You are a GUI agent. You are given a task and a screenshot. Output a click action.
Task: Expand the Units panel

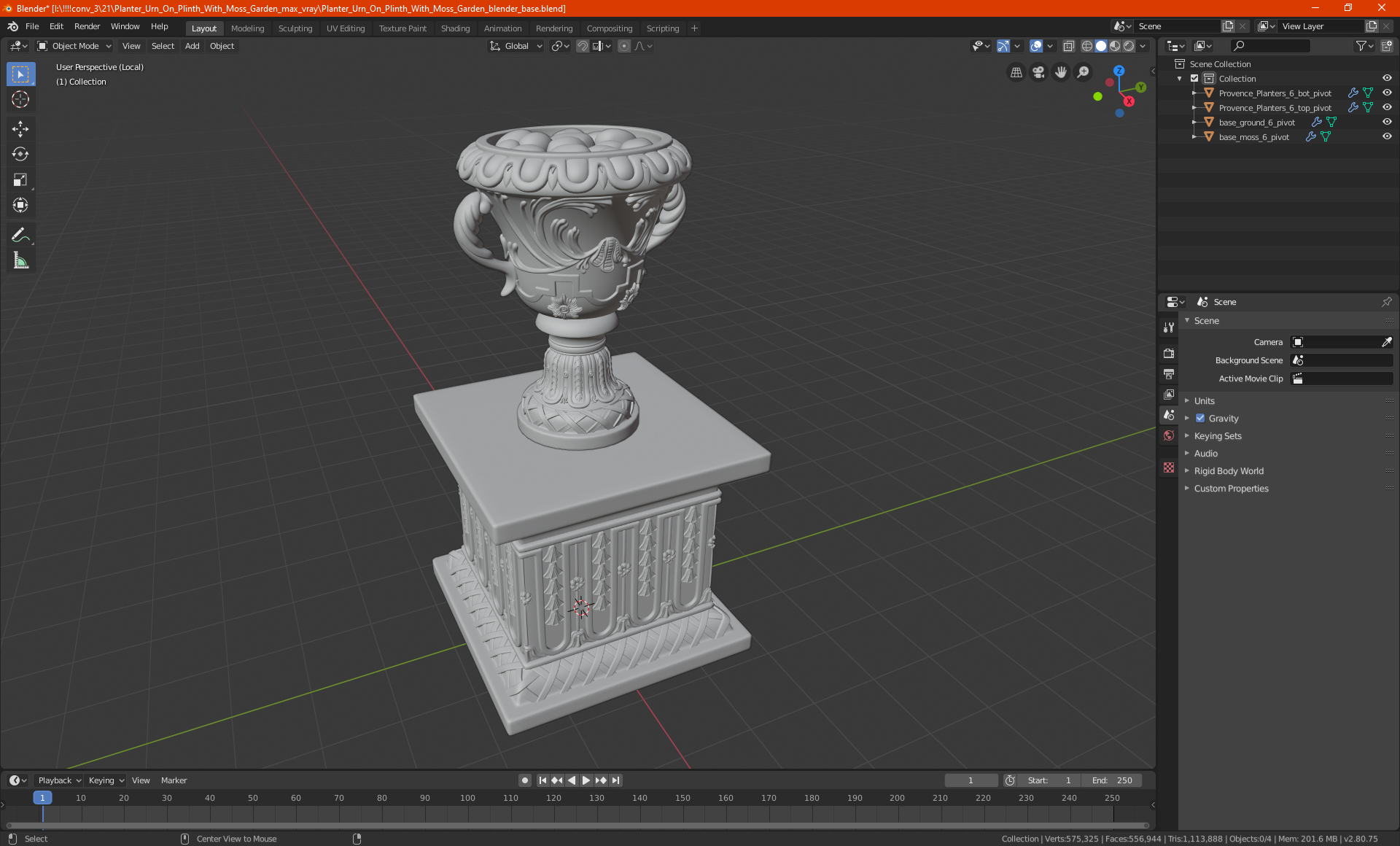tap(1204, 401)
